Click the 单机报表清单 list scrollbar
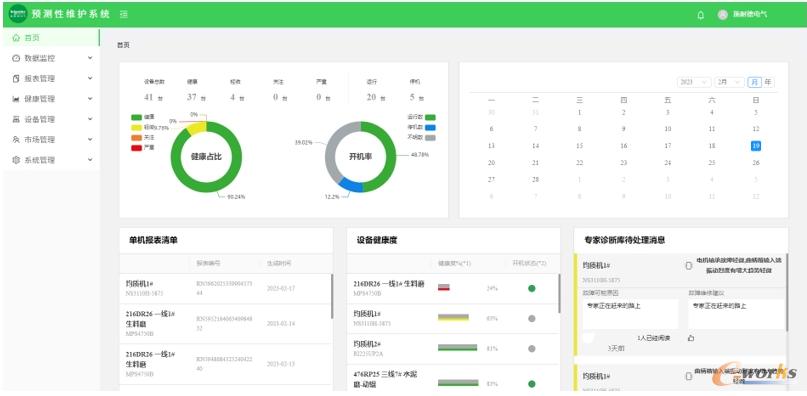Image resolution: width=807 pixels, height=396 pixels. (x=332, y=297)
